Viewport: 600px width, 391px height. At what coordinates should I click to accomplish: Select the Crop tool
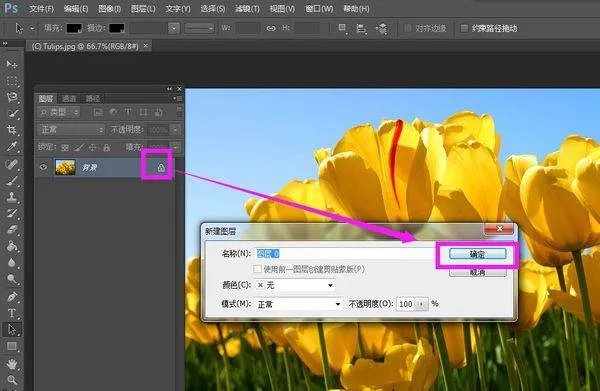(x=12, y=130)
